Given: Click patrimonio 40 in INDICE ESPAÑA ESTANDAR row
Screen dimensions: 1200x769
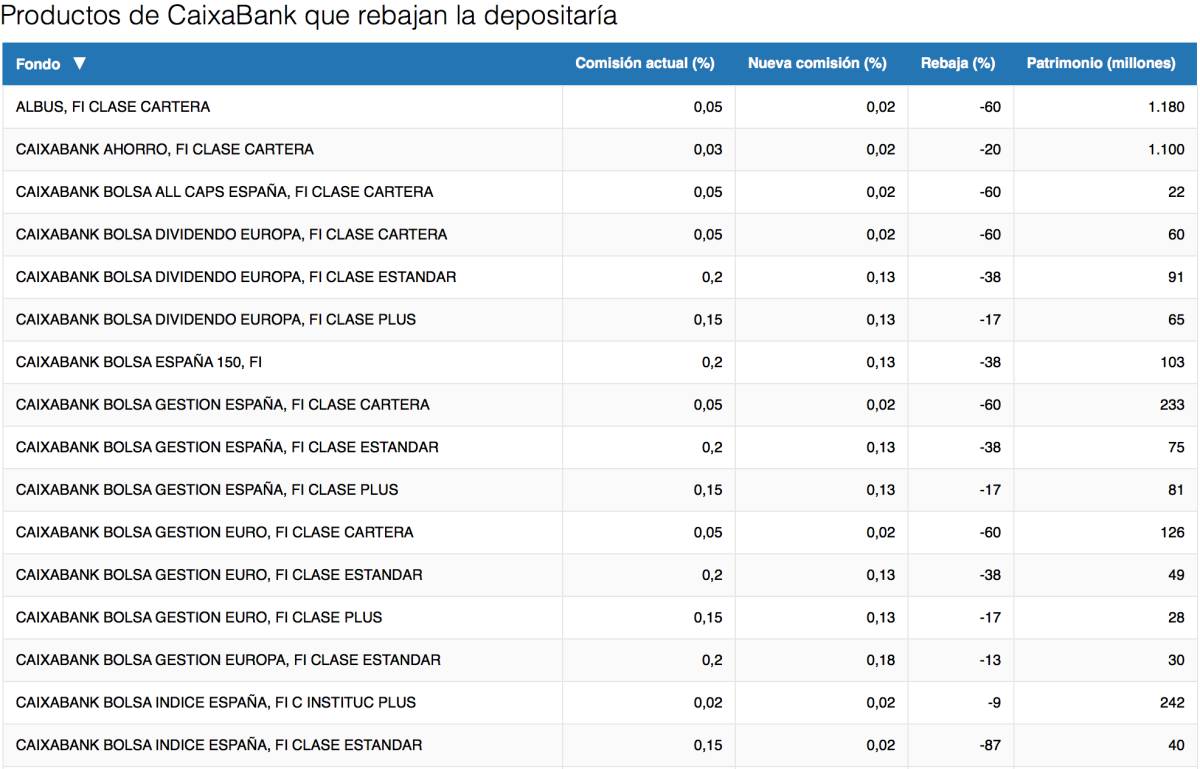Looking at the screenshot, I should 1176,745.
